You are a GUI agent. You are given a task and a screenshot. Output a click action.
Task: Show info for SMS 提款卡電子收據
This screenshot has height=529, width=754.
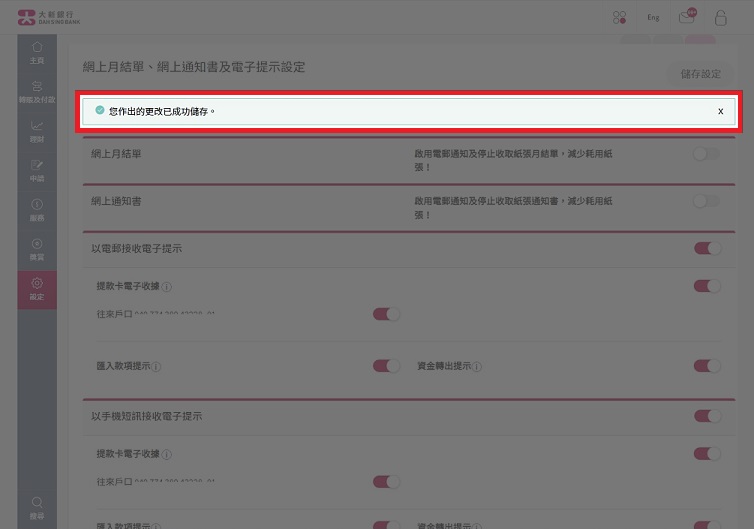click(x=167, y=454)
